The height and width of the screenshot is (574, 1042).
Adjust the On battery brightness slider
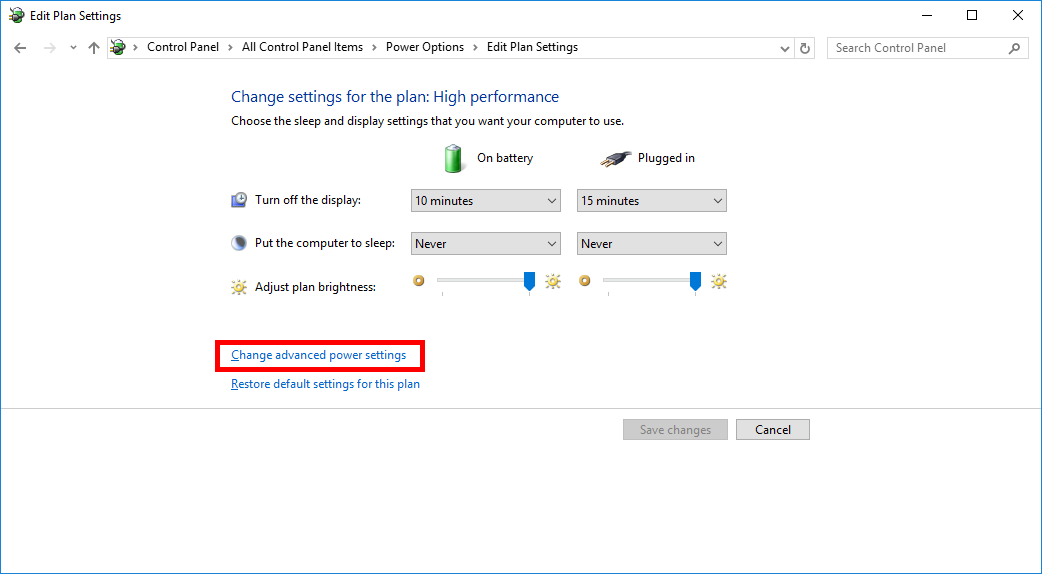530,281
